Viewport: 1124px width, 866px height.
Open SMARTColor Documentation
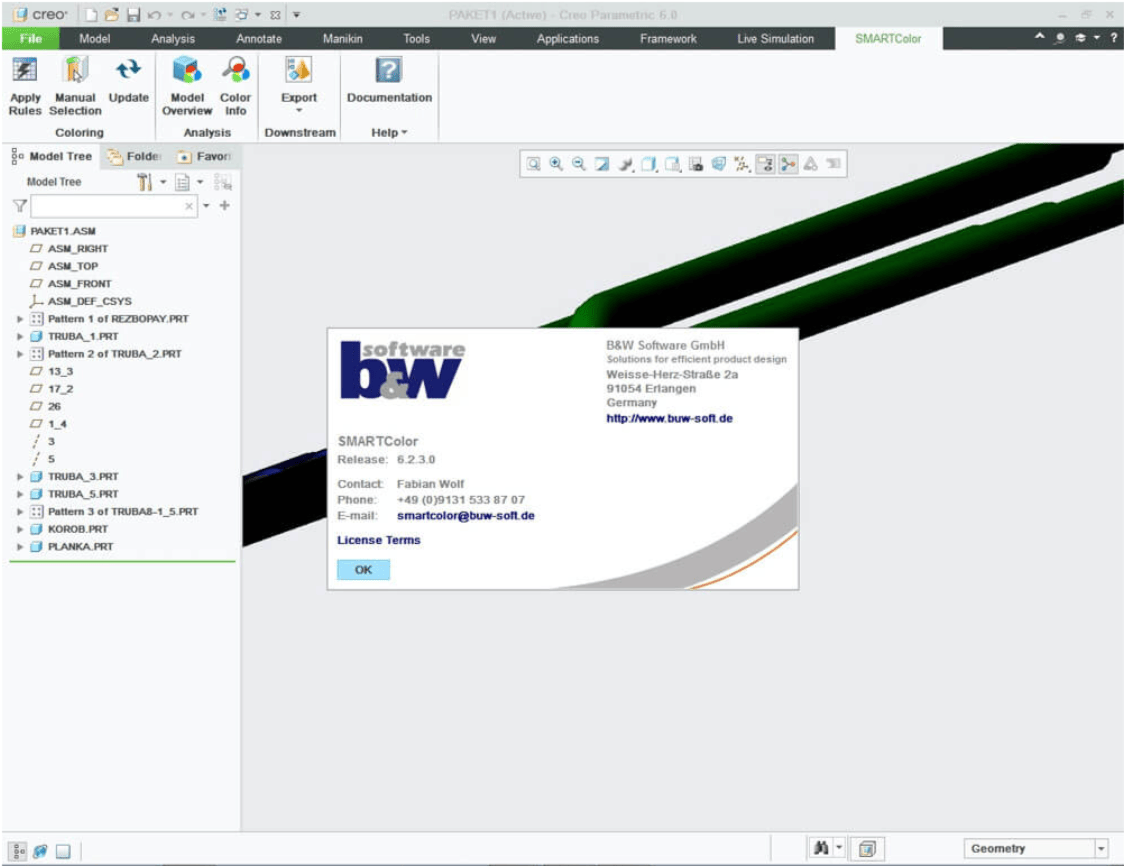tap(389, 80)
